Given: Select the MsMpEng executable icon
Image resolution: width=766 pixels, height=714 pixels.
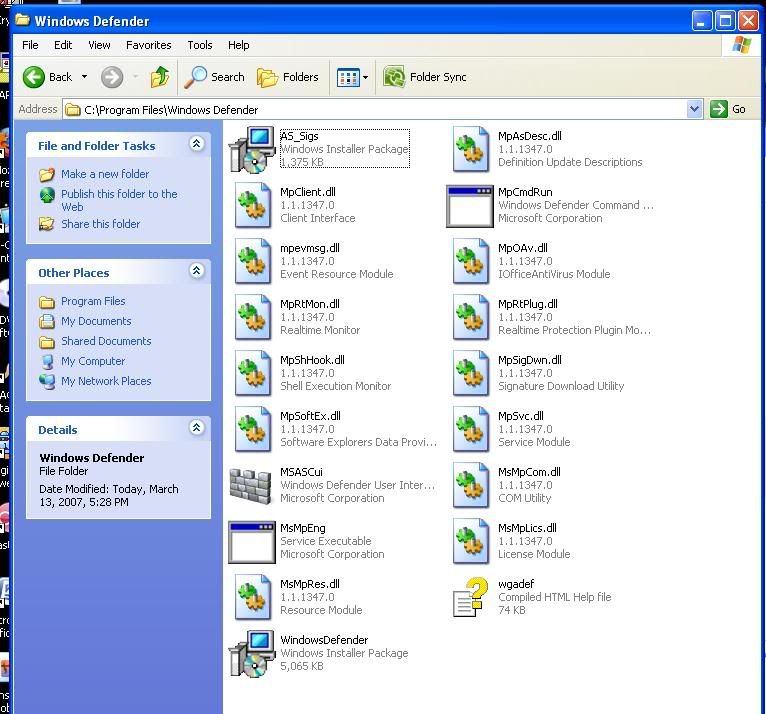Looking at the screenshot, I should click(252, 542).
